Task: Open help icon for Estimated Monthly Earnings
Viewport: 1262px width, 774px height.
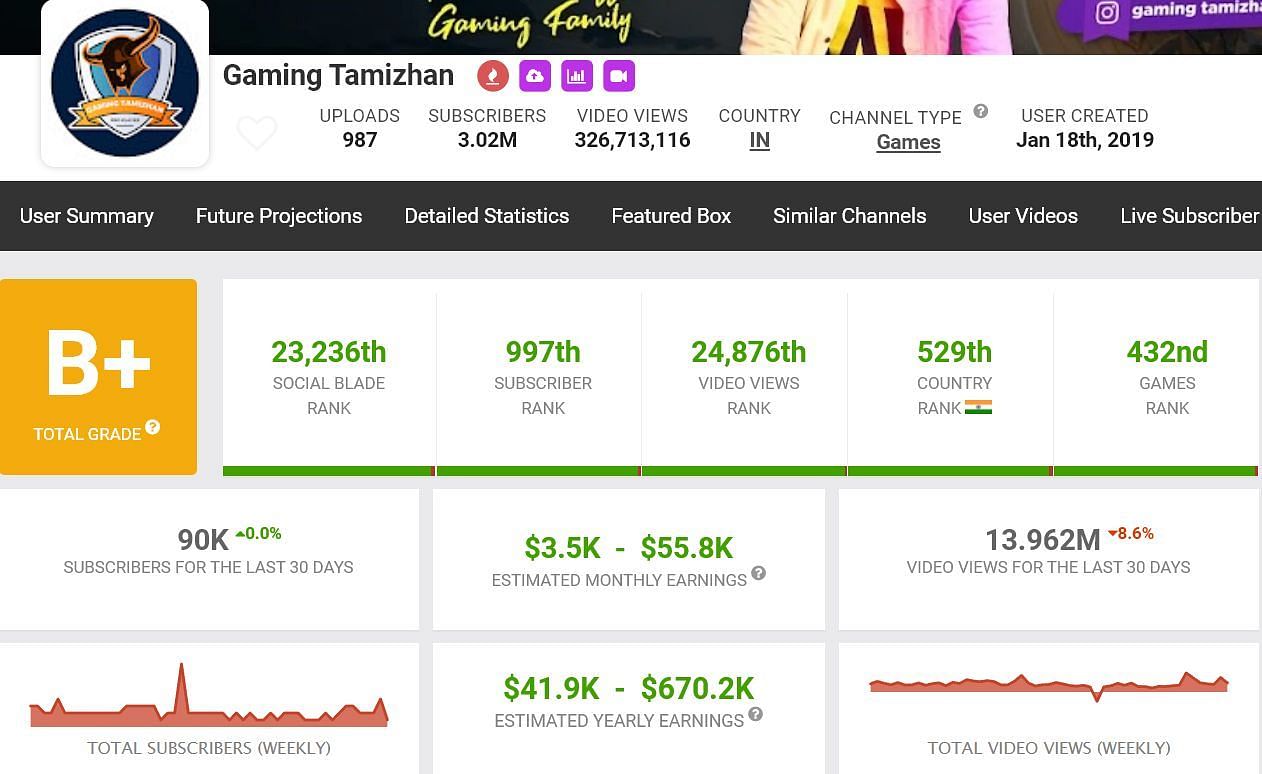Action: tap(759, 573)
